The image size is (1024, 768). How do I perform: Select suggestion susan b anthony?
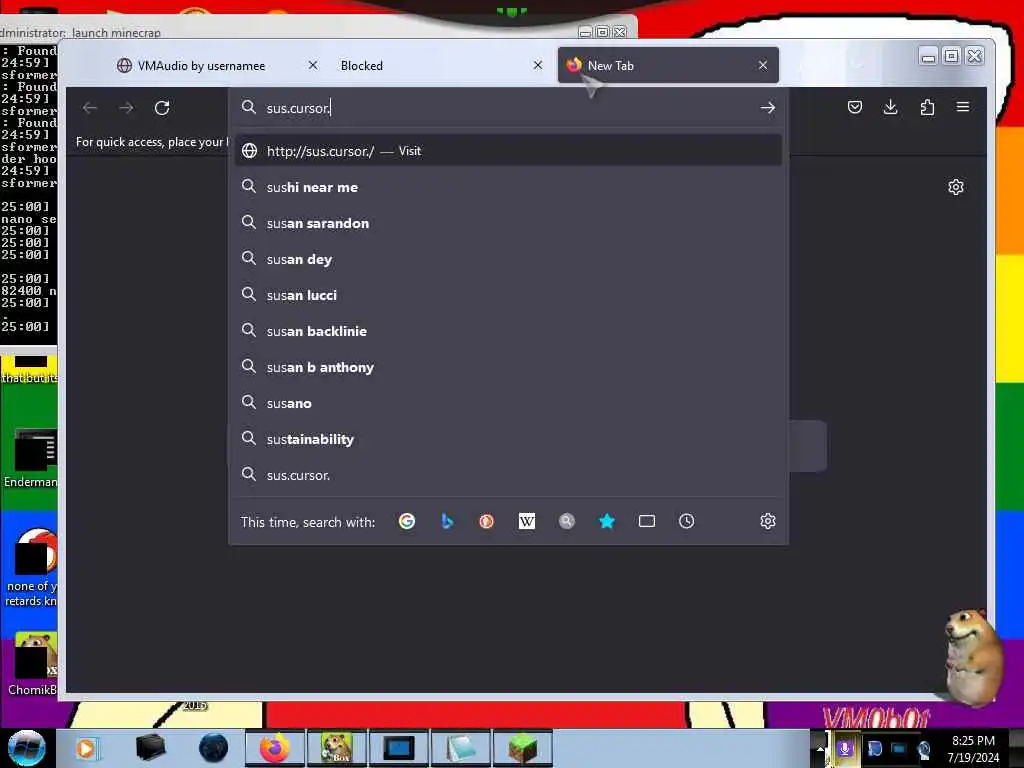(508, 367)
